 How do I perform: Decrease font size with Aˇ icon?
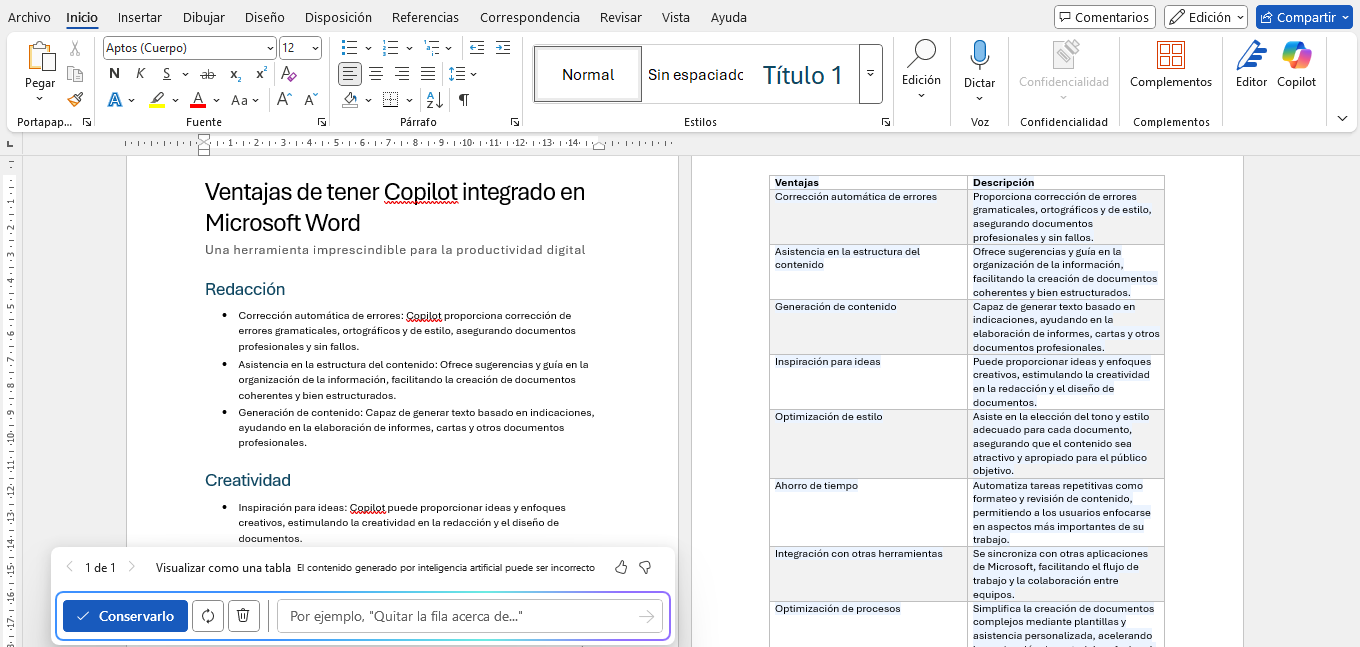(x=311, y=99)
